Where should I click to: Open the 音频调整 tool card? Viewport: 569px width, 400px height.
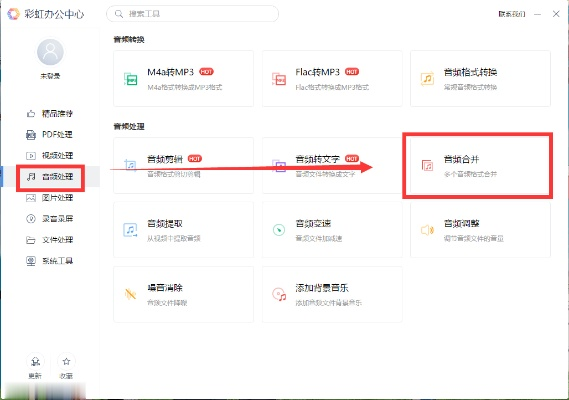[x=480, y=230]
